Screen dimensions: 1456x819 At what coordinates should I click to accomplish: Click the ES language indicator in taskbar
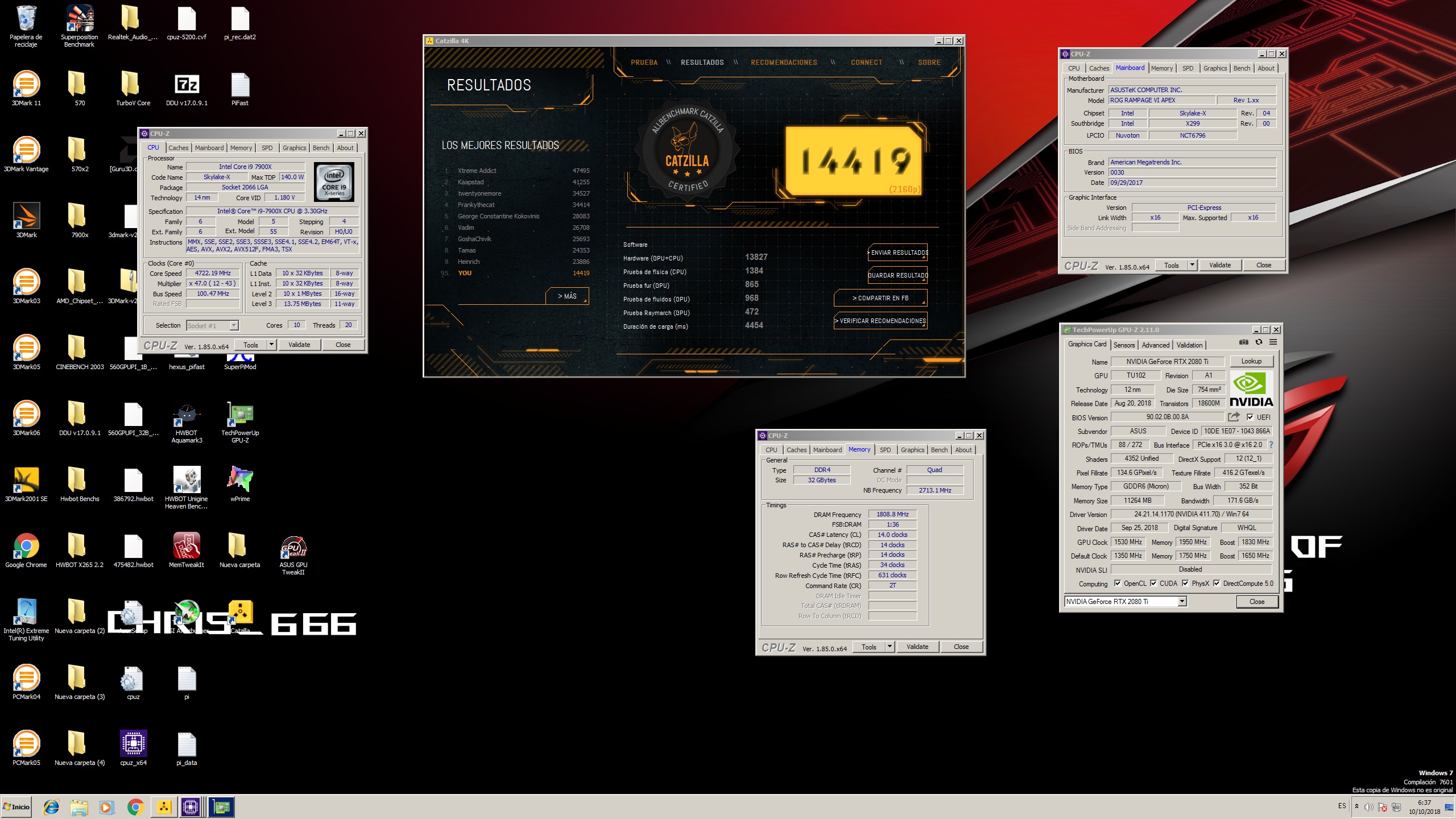point(1342,806)
